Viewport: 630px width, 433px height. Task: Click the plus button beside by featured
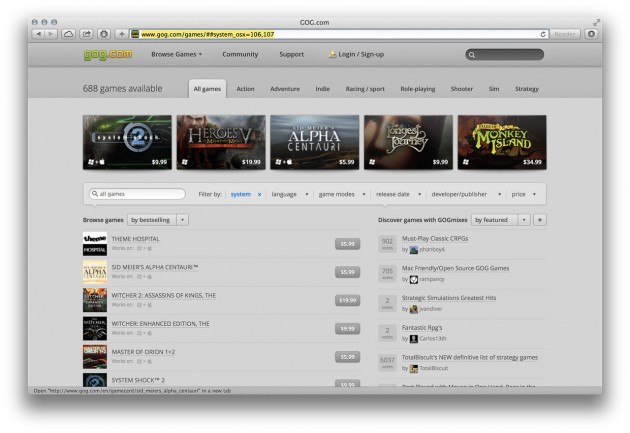[540, 220]
